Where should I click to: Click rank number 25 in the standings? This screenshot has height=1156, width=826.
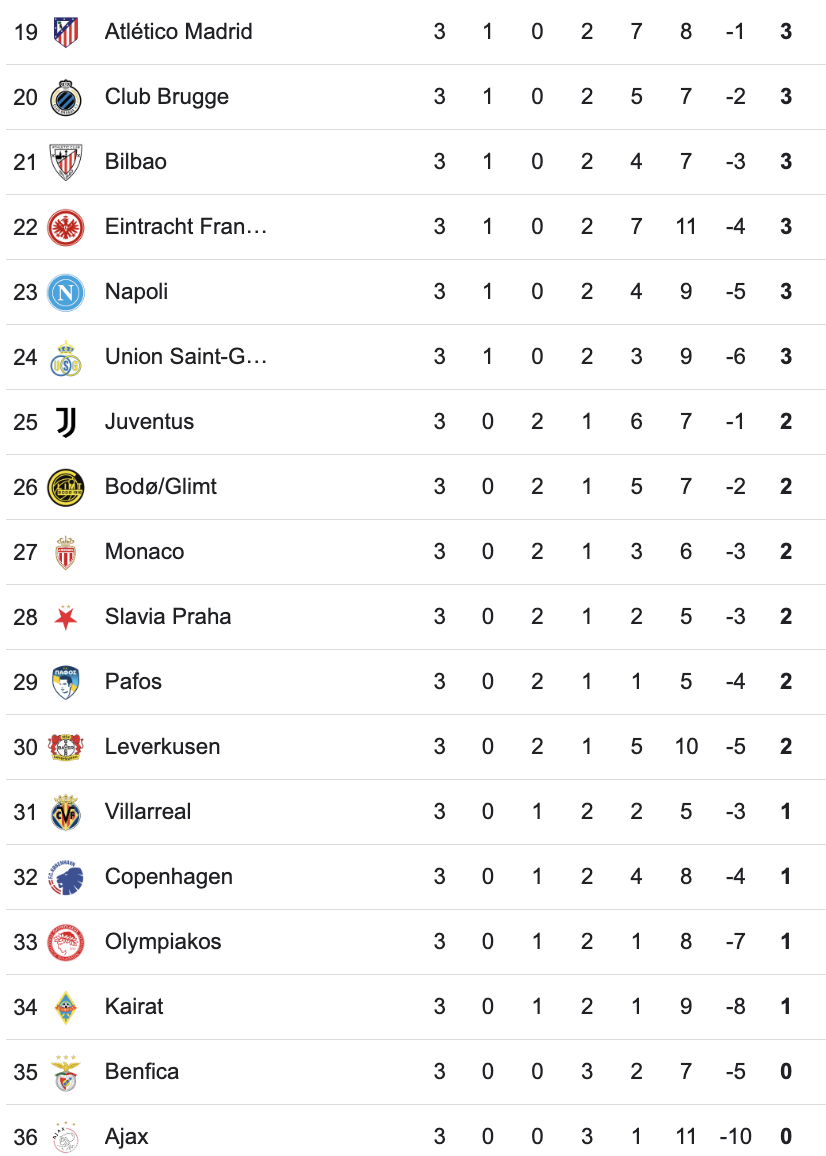click(25, 422)
